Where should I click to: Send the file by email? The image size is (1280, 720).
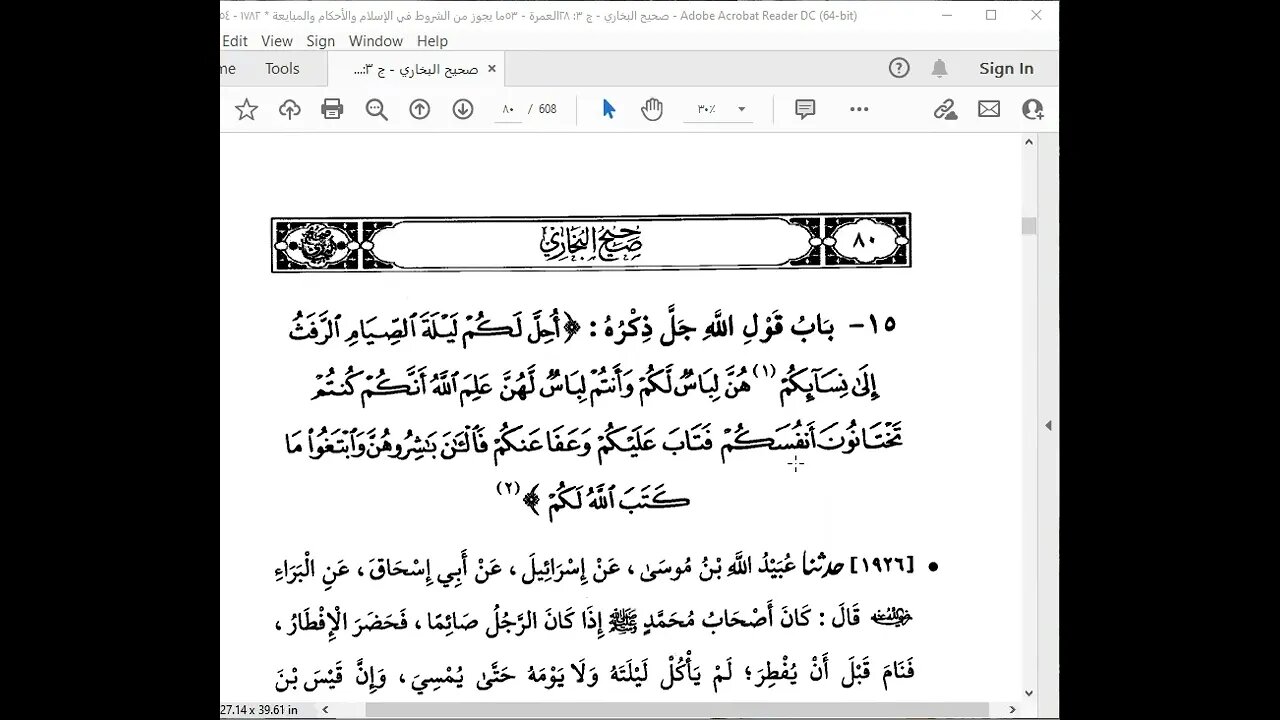[989, 110]
